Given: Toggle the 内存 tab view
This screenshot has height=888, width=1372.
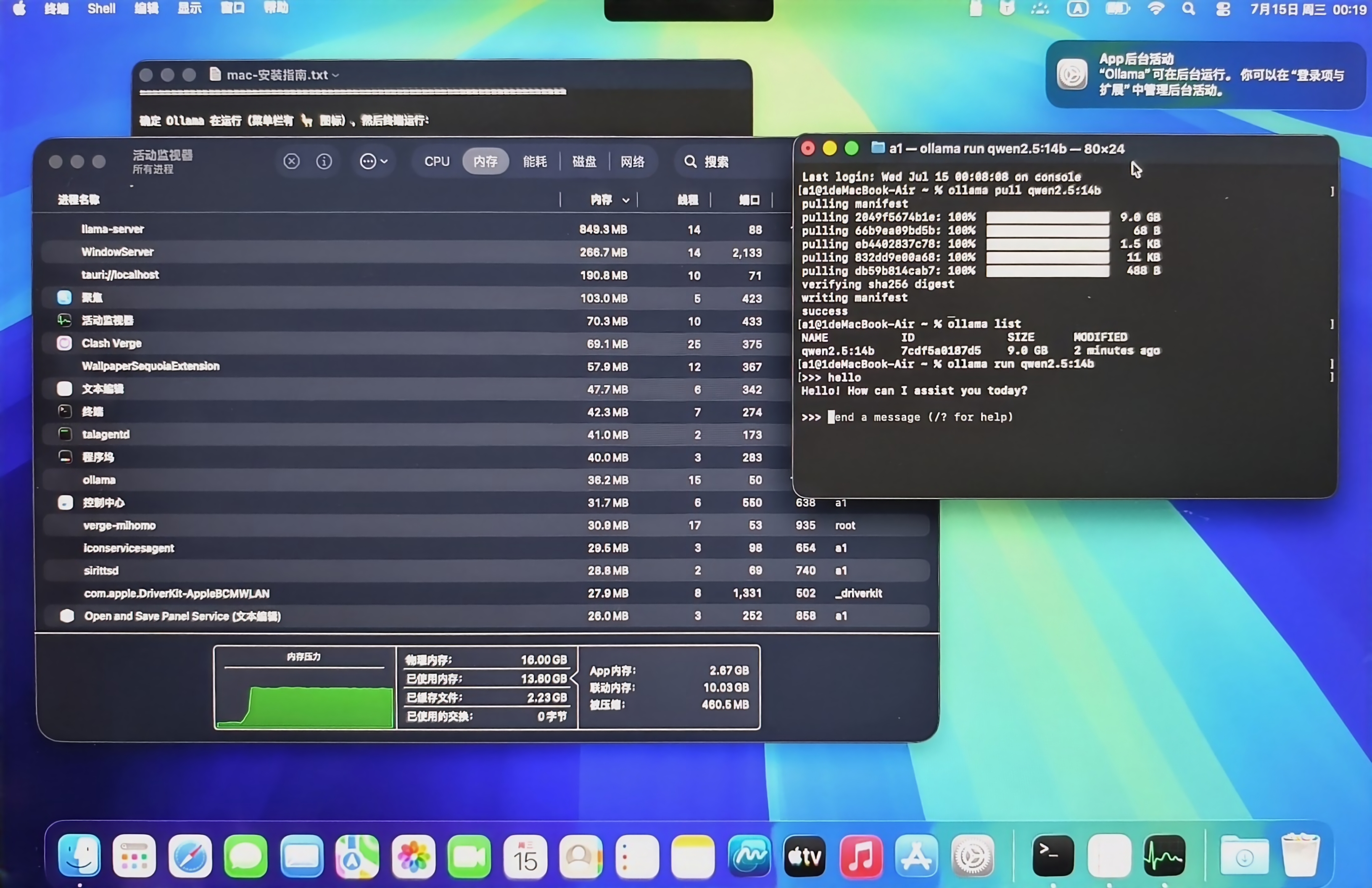Looking at the screenshot, I should pyautogui.click(x=485, y=161).
